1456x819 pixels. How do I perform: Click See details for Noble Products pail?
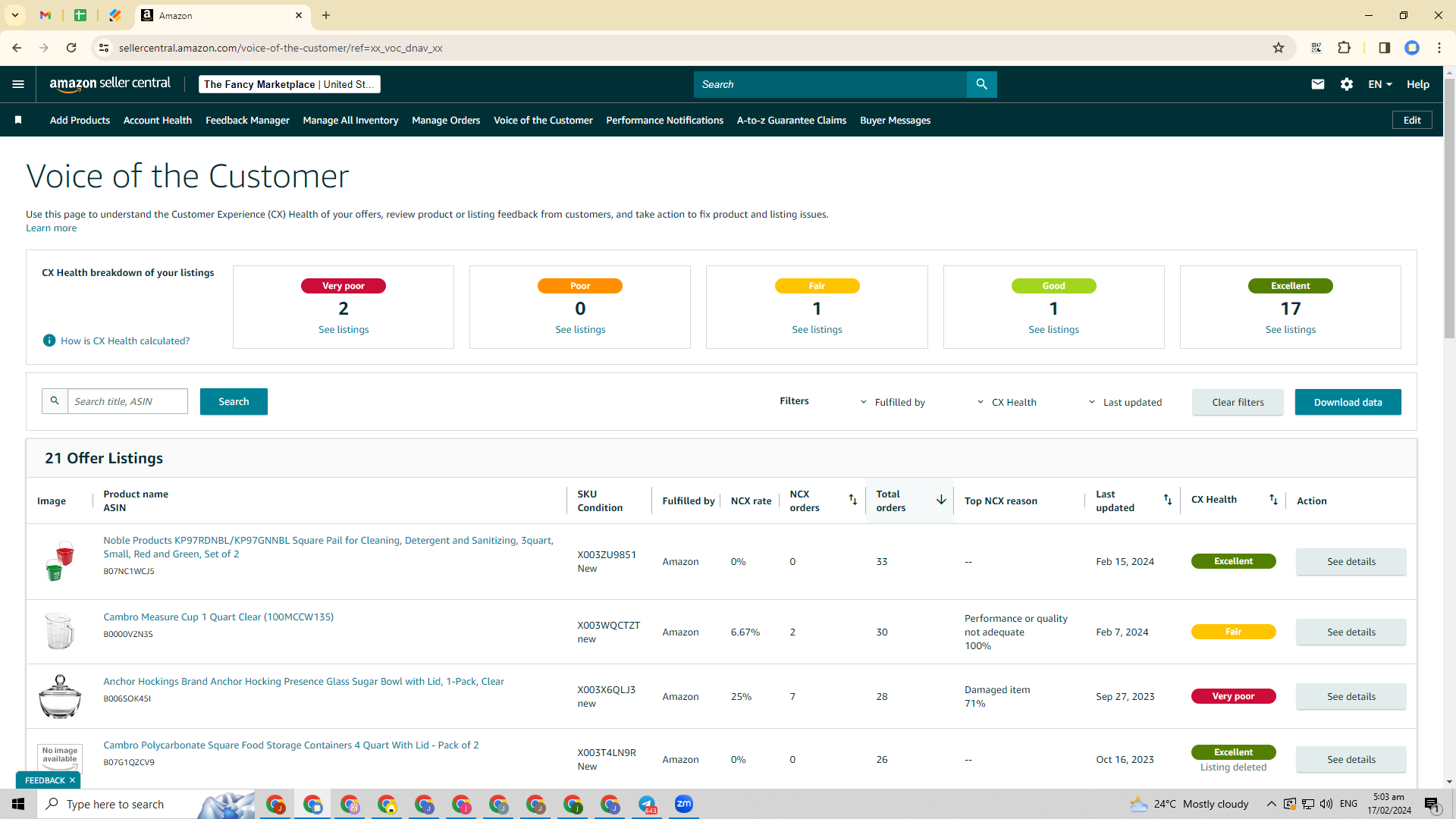[x=1351, y=561]
